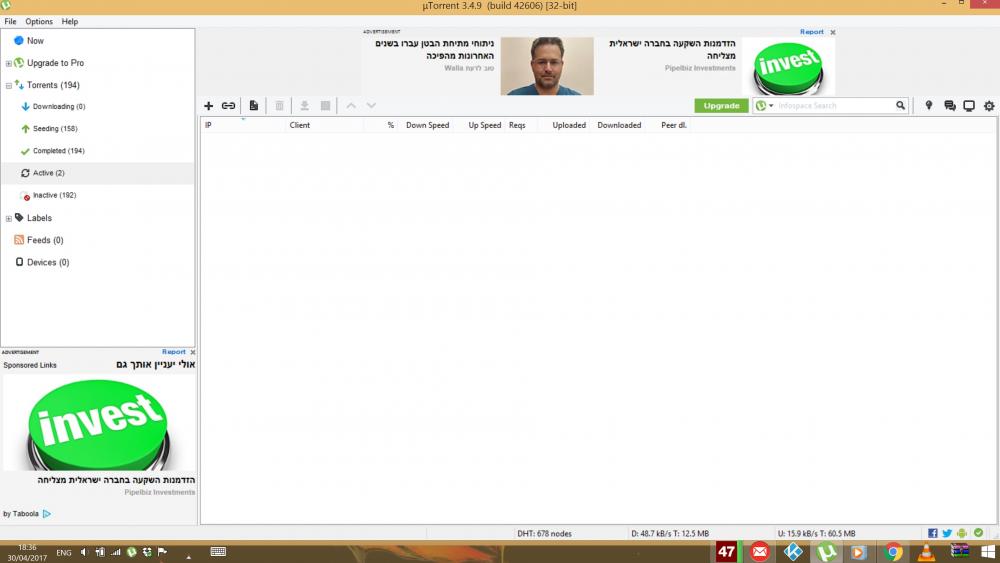Viewport: 1000px width, 563px height.
Task: Click the bundles pin icon in toolbar
Action: coord(928,106)
